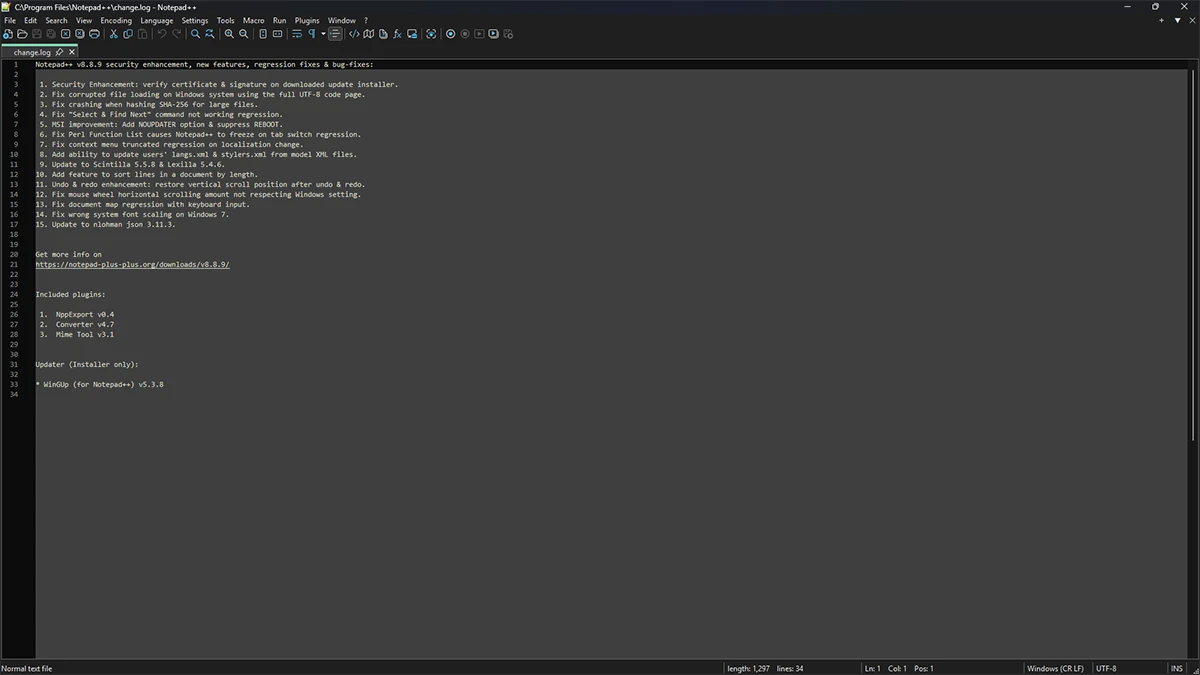The height and width of the screenshot is (675, 1200).
Task: Open Find with the magnifier icon
Action: click(x=195, y=34)
